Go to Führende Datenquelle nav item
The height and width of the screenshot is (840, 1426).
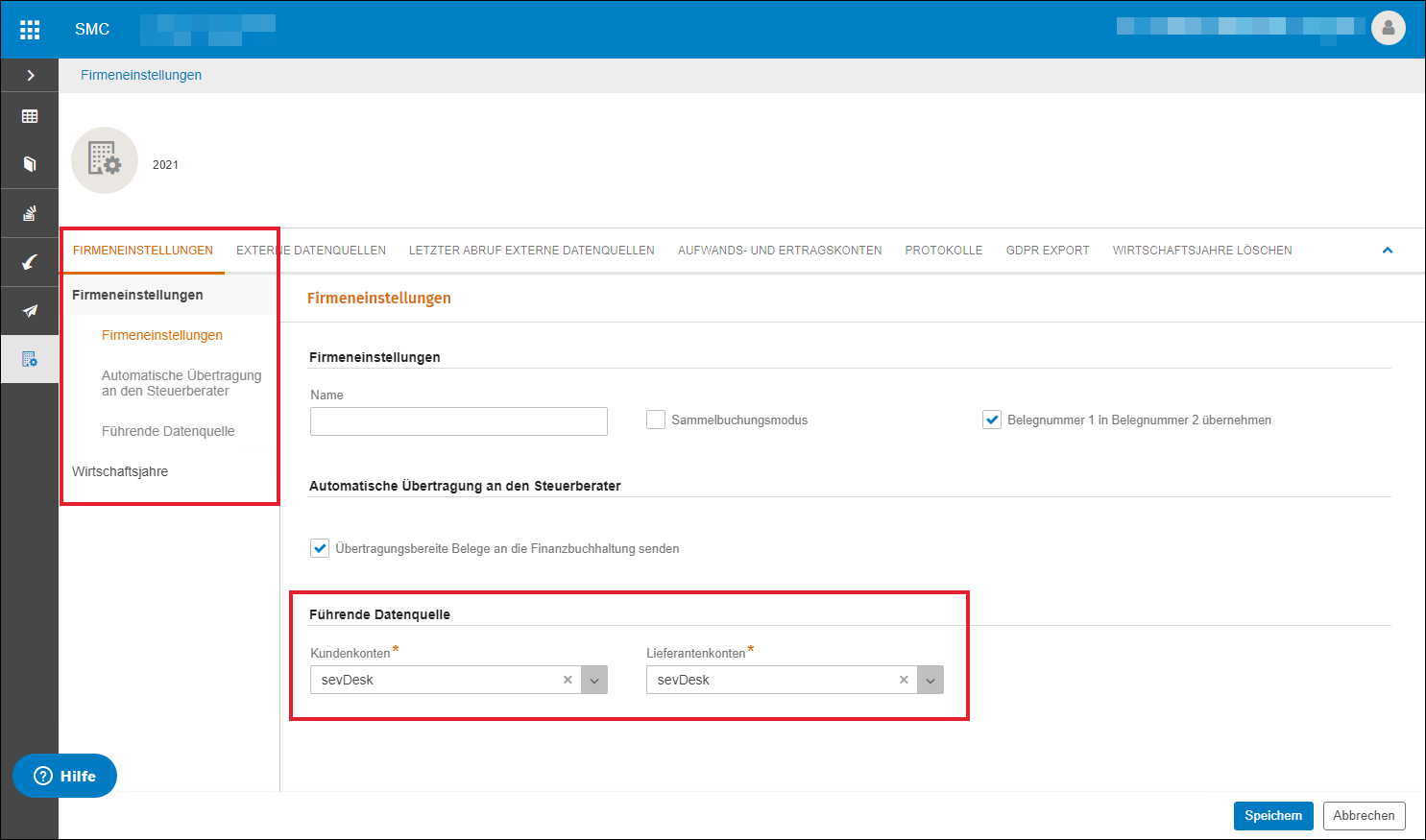pos(168,431)
